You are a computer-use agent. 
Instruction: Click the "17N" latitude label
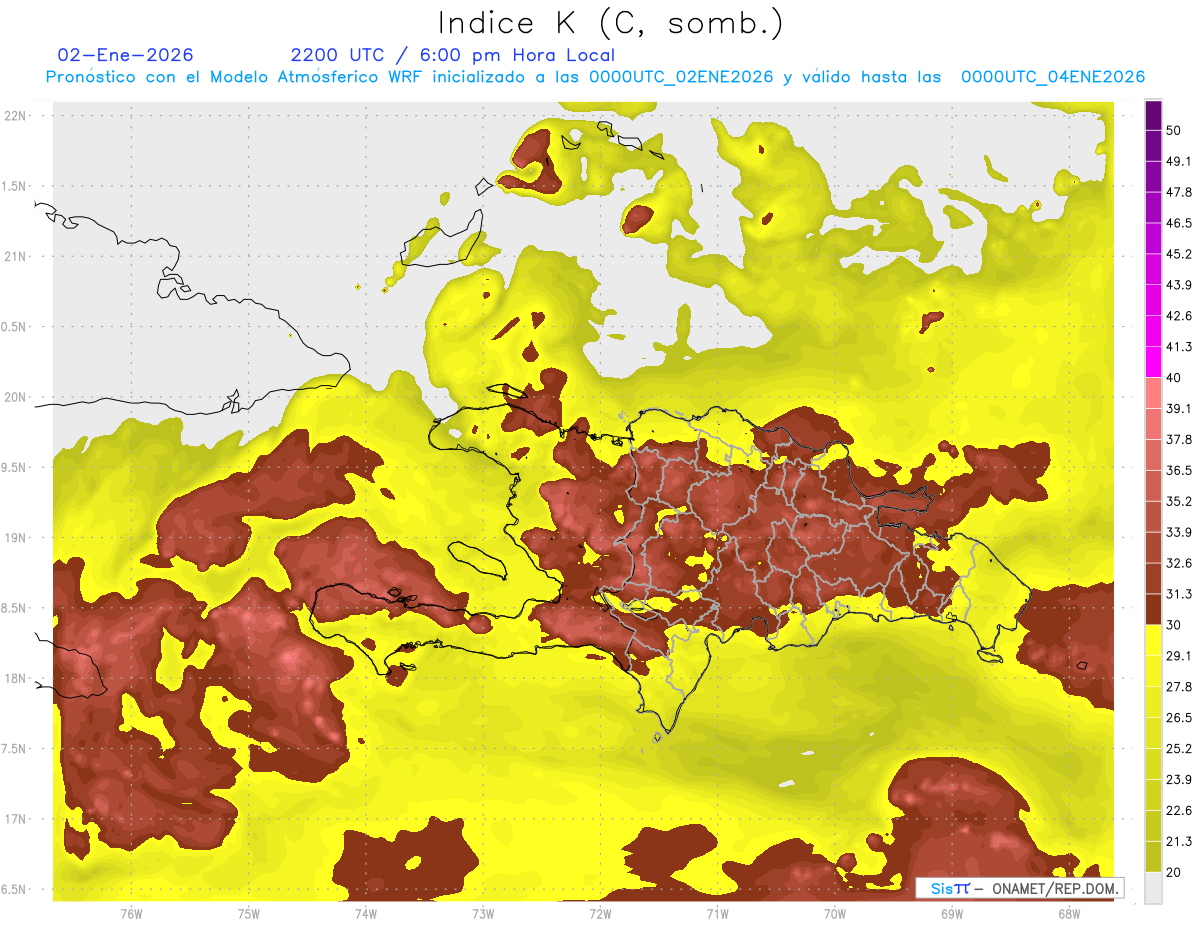pyautogui.click(x=16, y=819)
